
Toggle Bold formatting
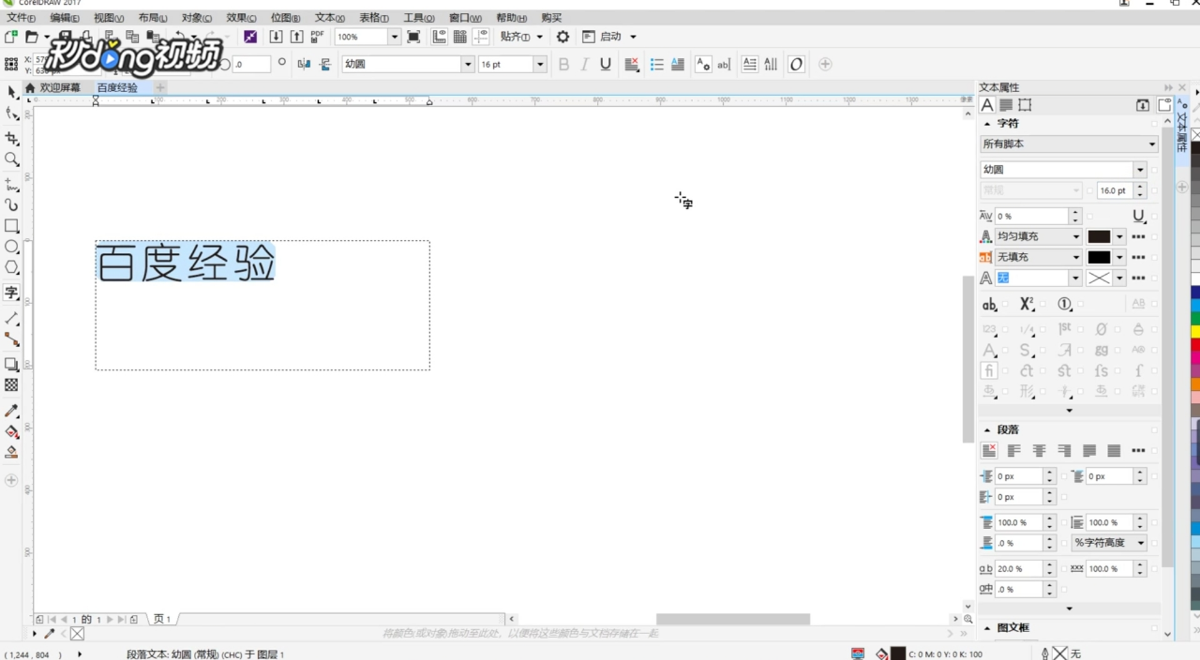click(x=564, y=64)
